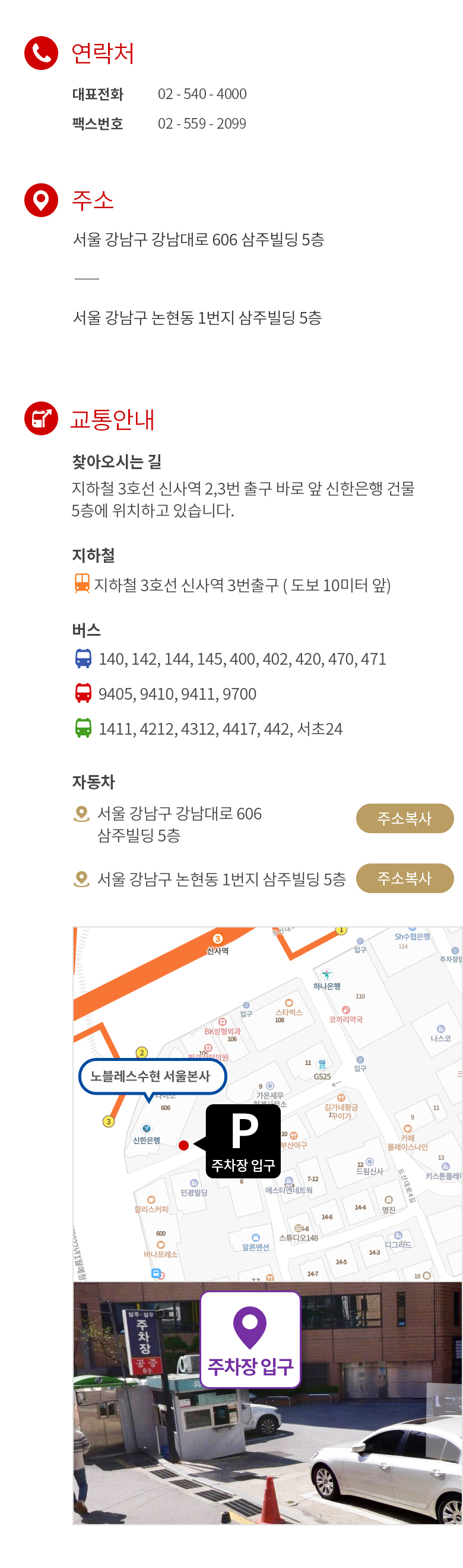Viewport: 463px width, 1568px height.
Task: Click the blue bus icon
Action: point(83,658)
